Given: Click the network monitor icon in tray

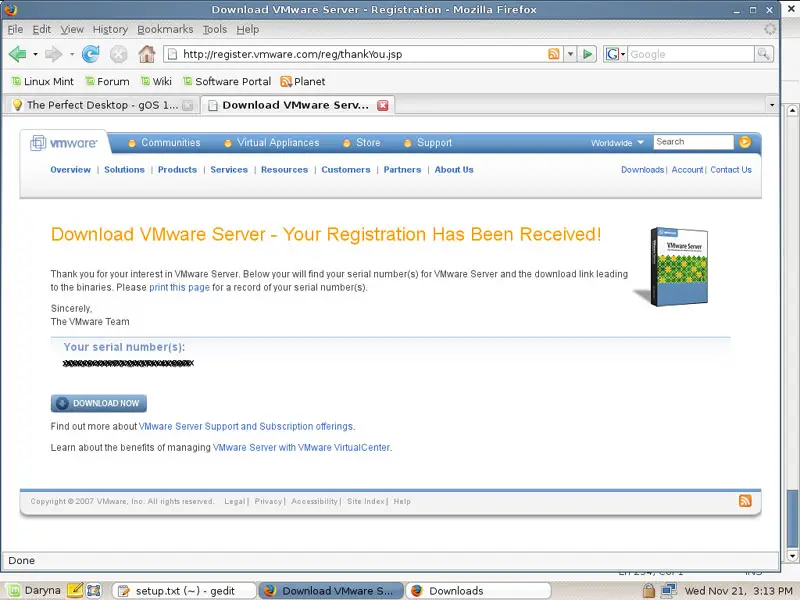Looking at the screenshot, I should (x=668, y=590).
